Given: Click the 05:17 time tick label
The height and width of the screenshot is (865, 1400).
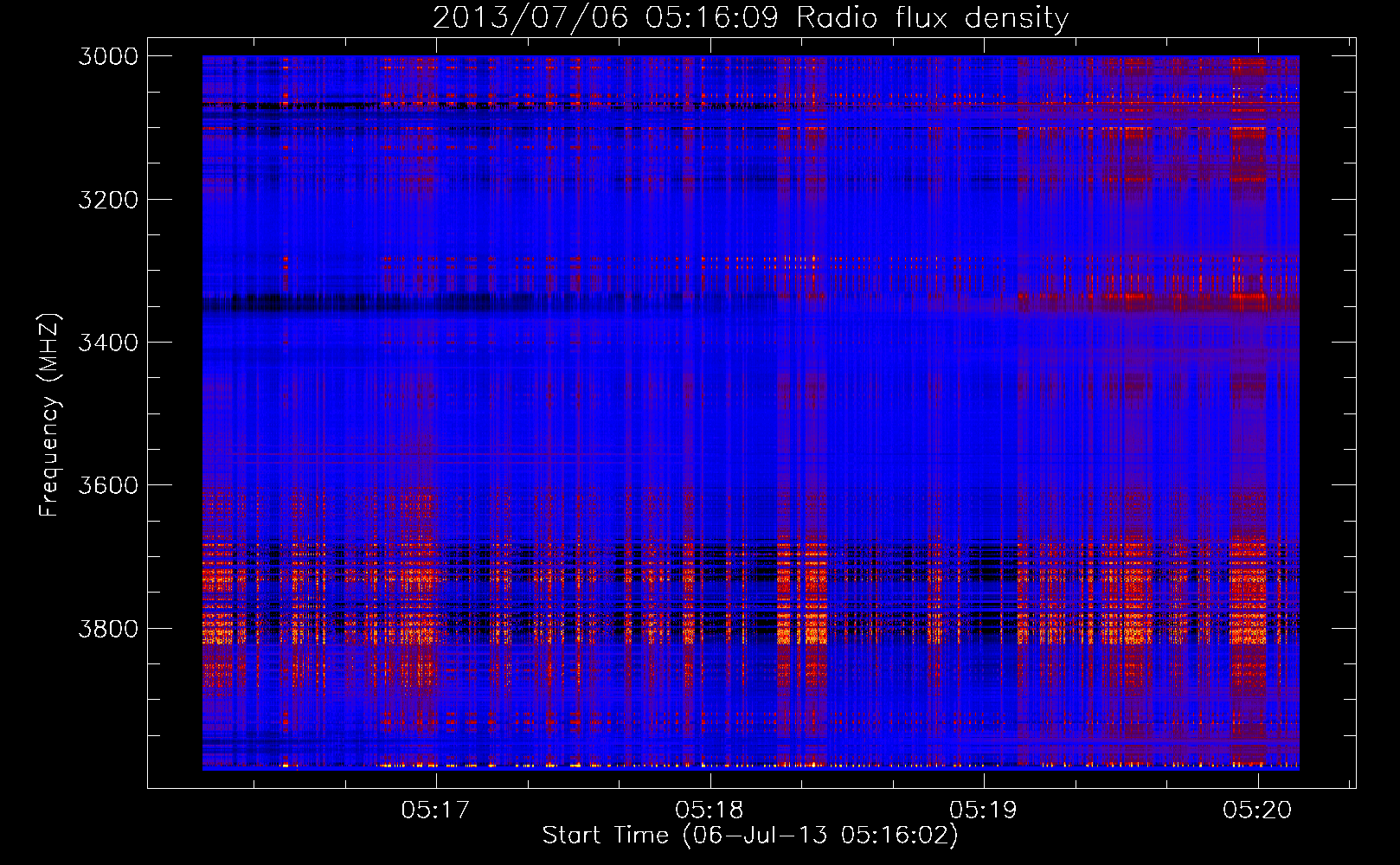Looking at the screenshot, I should click(435, 811).
